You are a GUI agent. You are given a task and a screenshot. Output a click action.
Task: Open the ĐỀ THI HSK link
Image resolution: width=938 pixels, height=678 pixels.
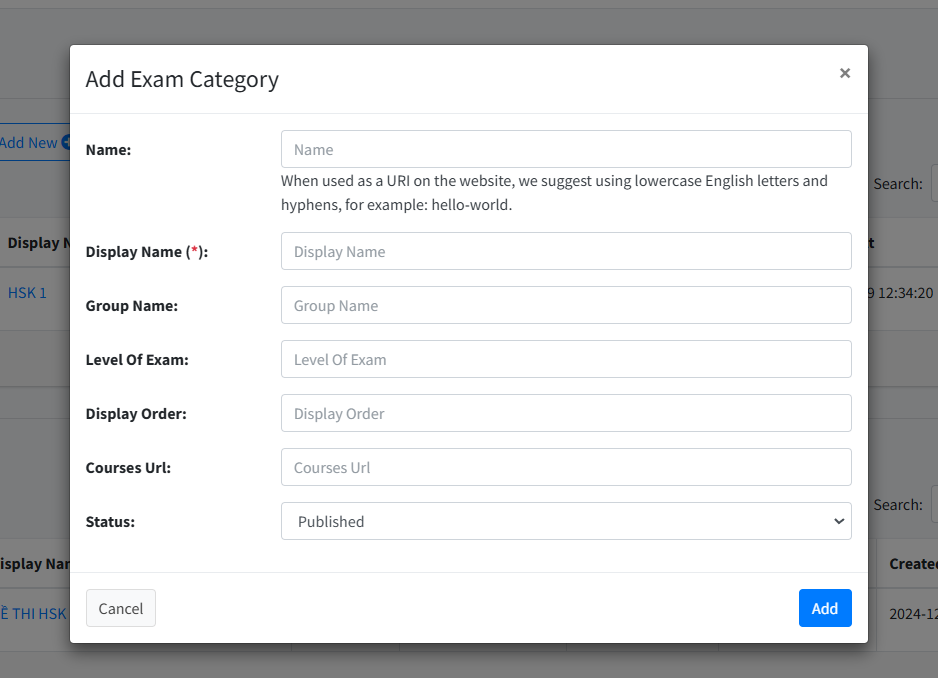tap(33, 613)
